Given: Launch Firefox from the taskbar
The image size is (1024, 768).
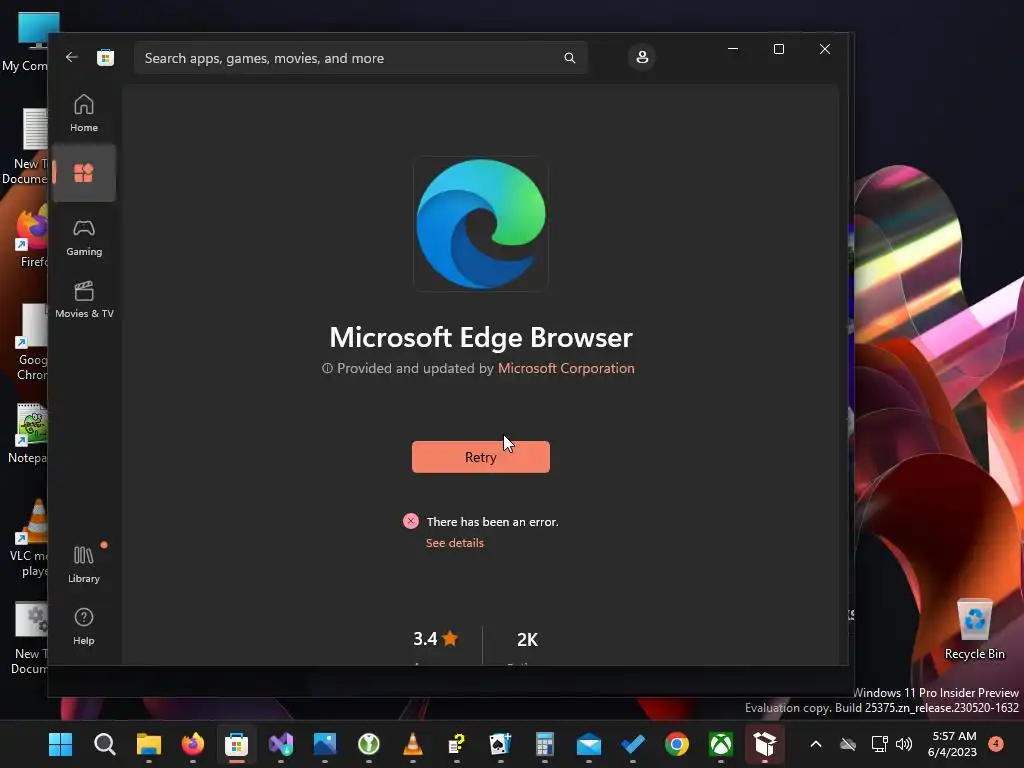Looking at the screenshot, I should [x=193, y=744].
